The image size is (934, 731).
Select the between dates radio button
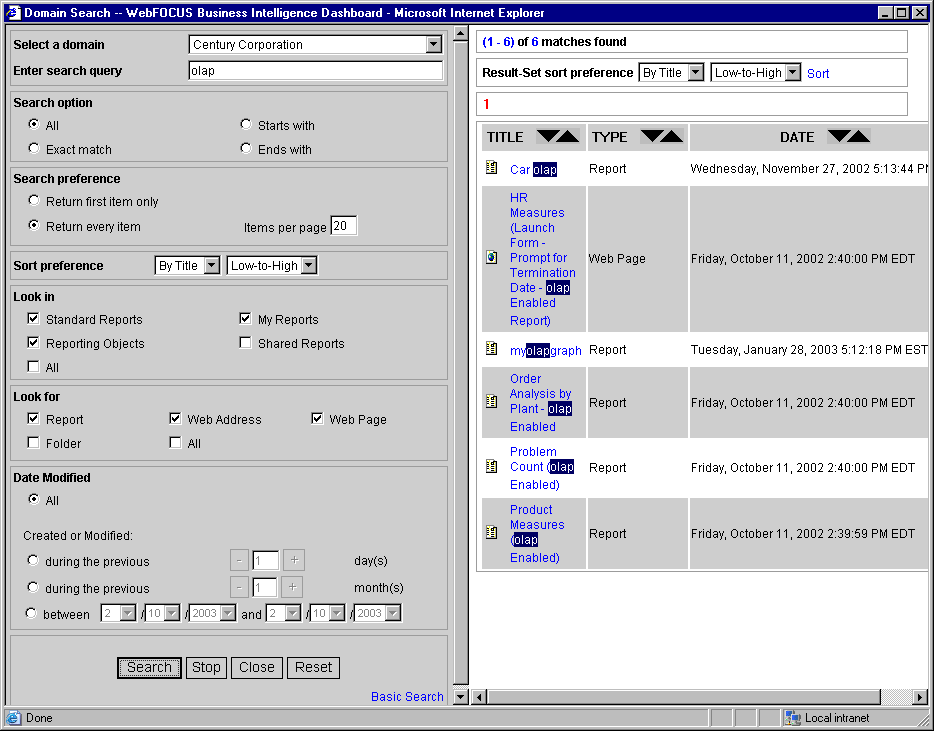pos(31,613)
